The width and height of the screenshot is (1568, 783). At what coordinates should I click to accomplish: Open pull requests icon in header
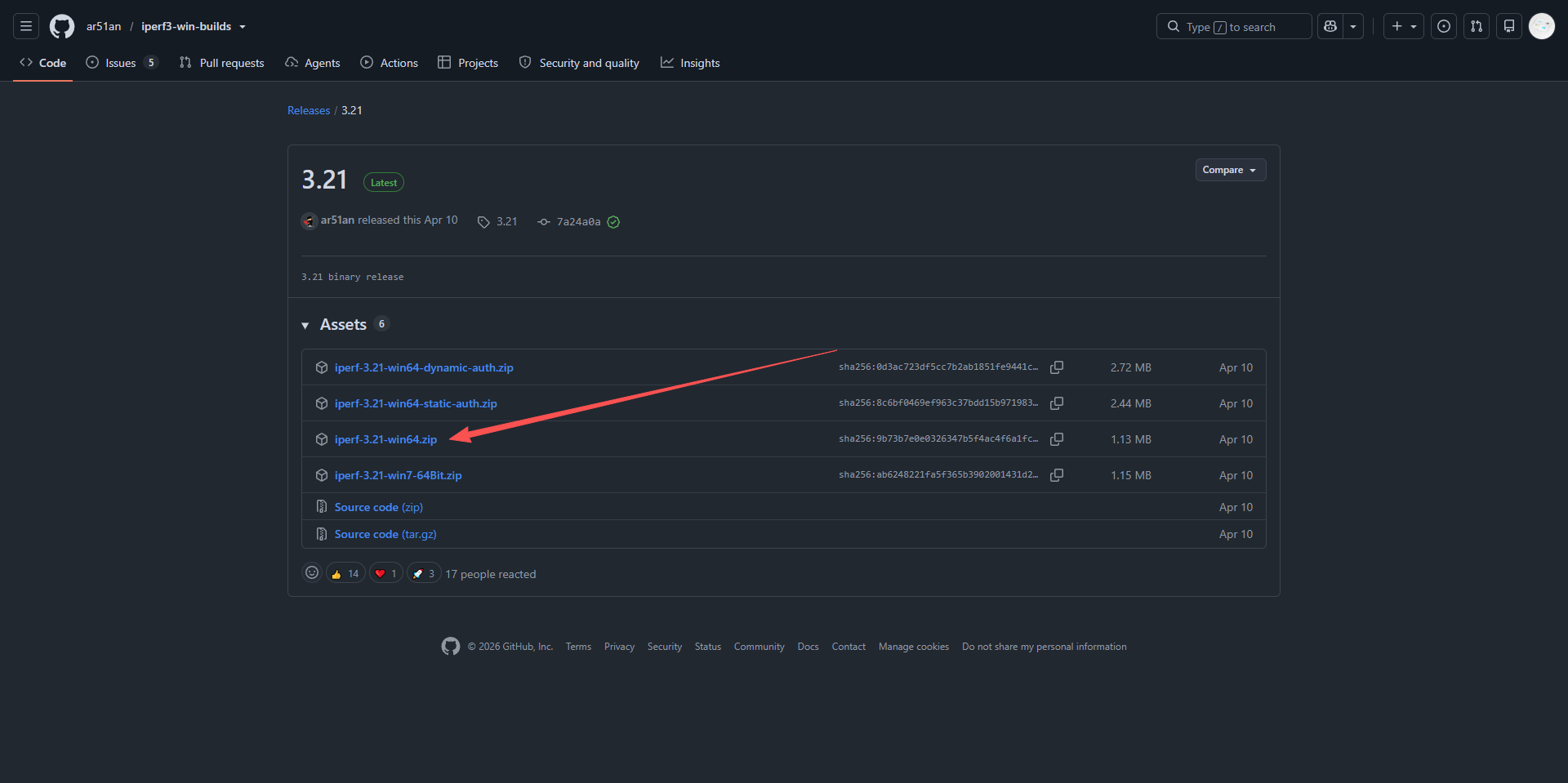coord(1477,26)
